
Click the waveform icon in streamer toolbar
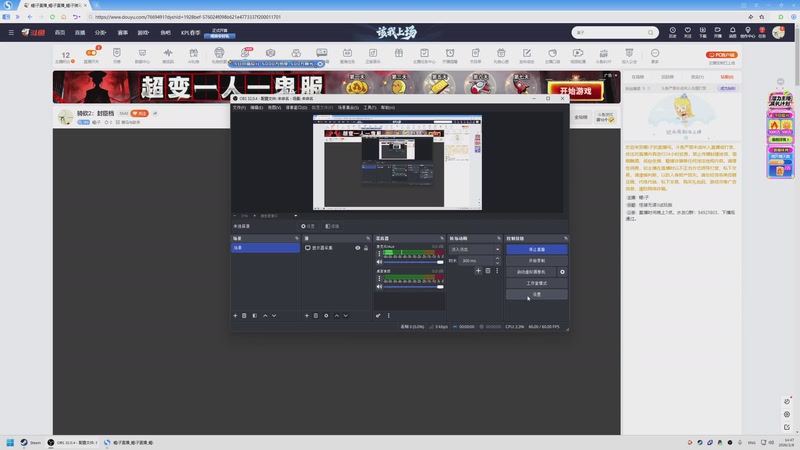tap(168, 53)
